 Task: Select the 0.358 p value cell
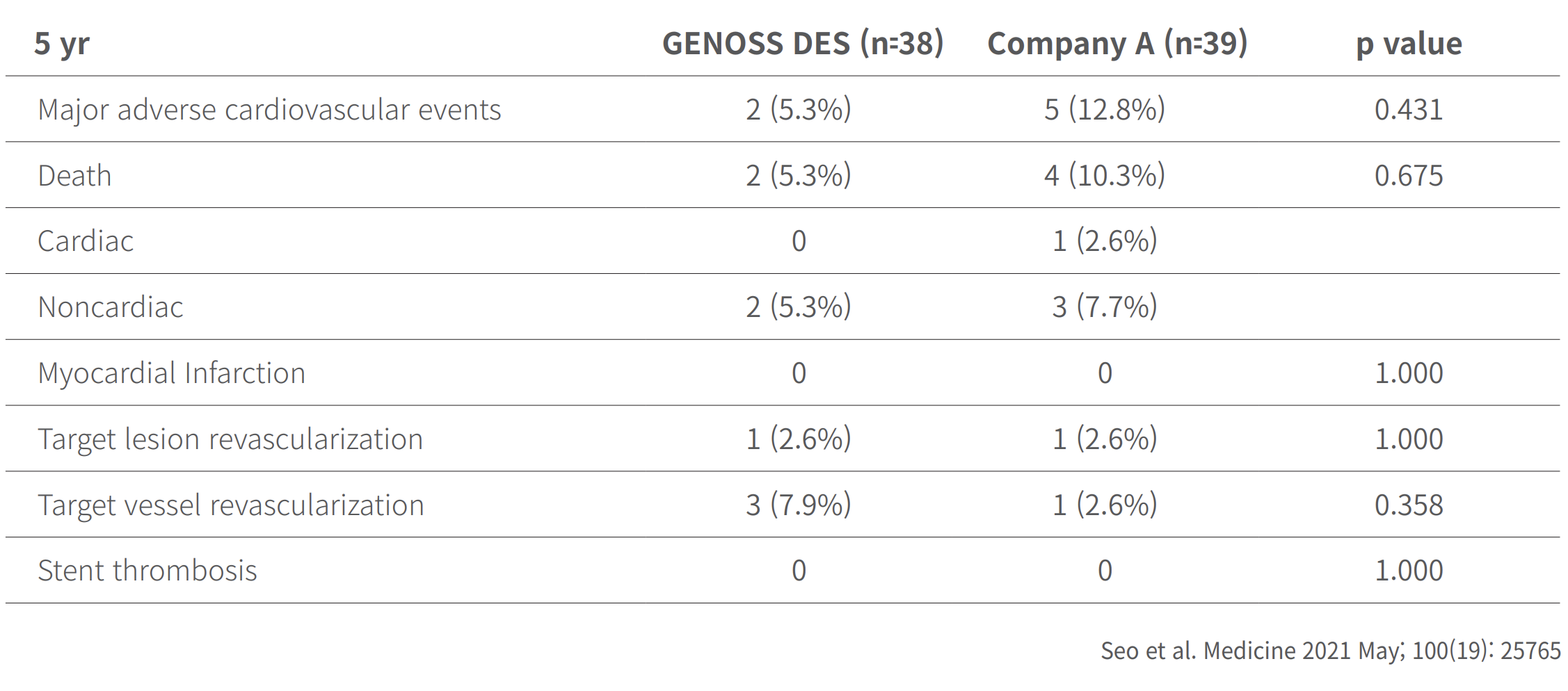pyautogui.click(x=1409, y=505)
